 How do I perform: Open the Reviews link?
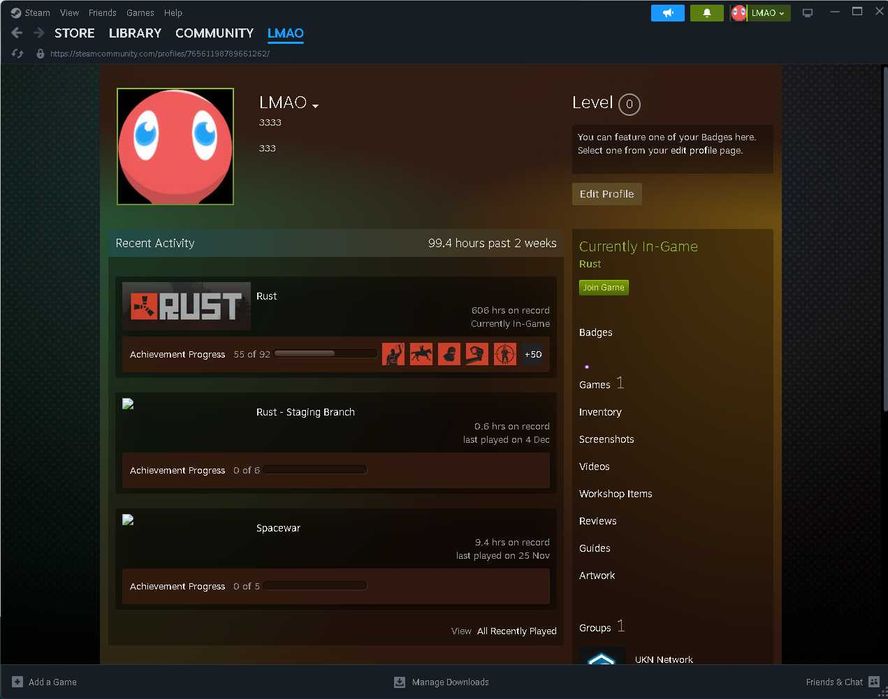[x=597, y=521]
